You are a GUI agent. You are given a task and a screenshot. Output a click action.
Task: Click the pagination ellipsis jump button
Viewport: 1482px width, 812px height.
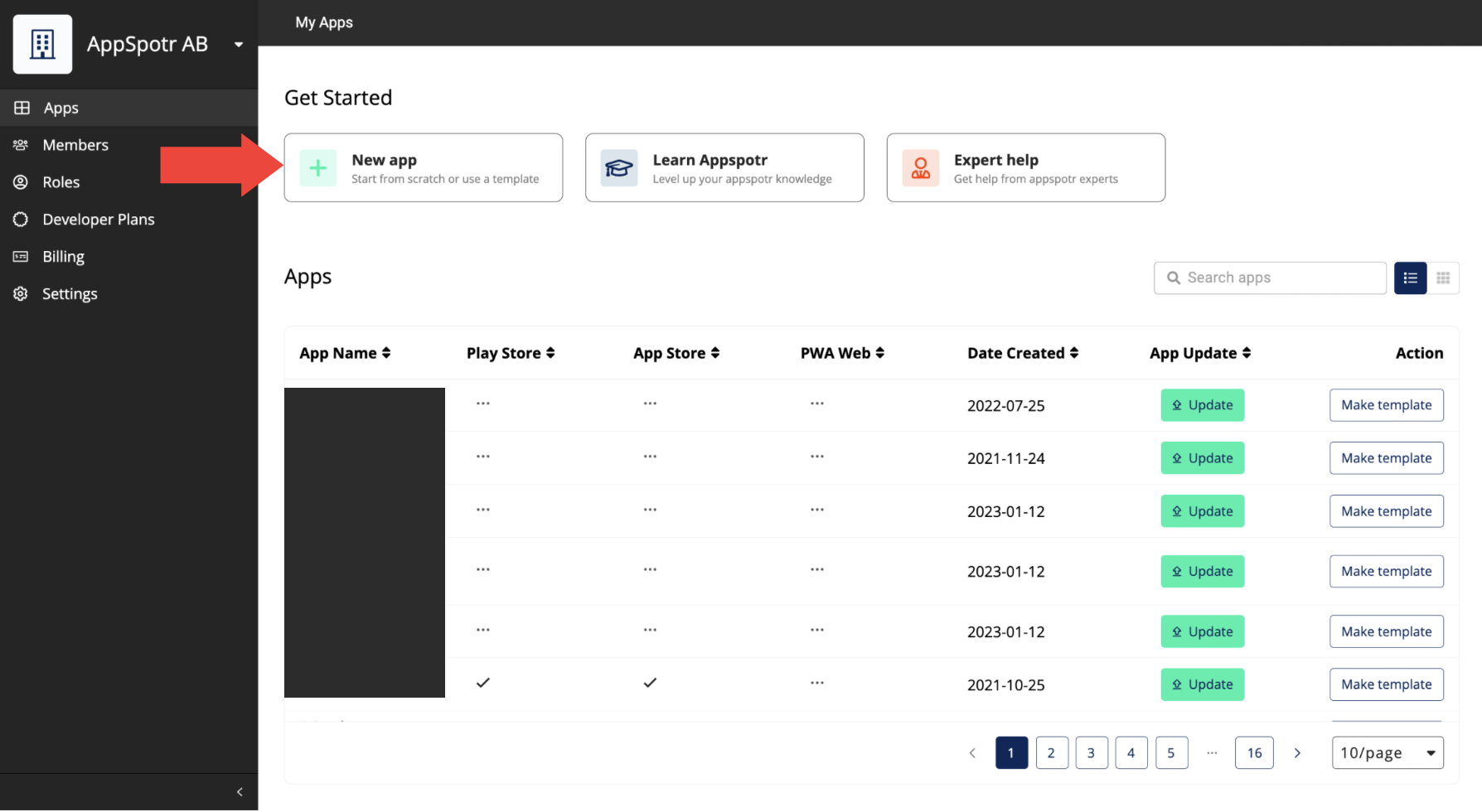pyautogui.click(x=1212, y=753)
